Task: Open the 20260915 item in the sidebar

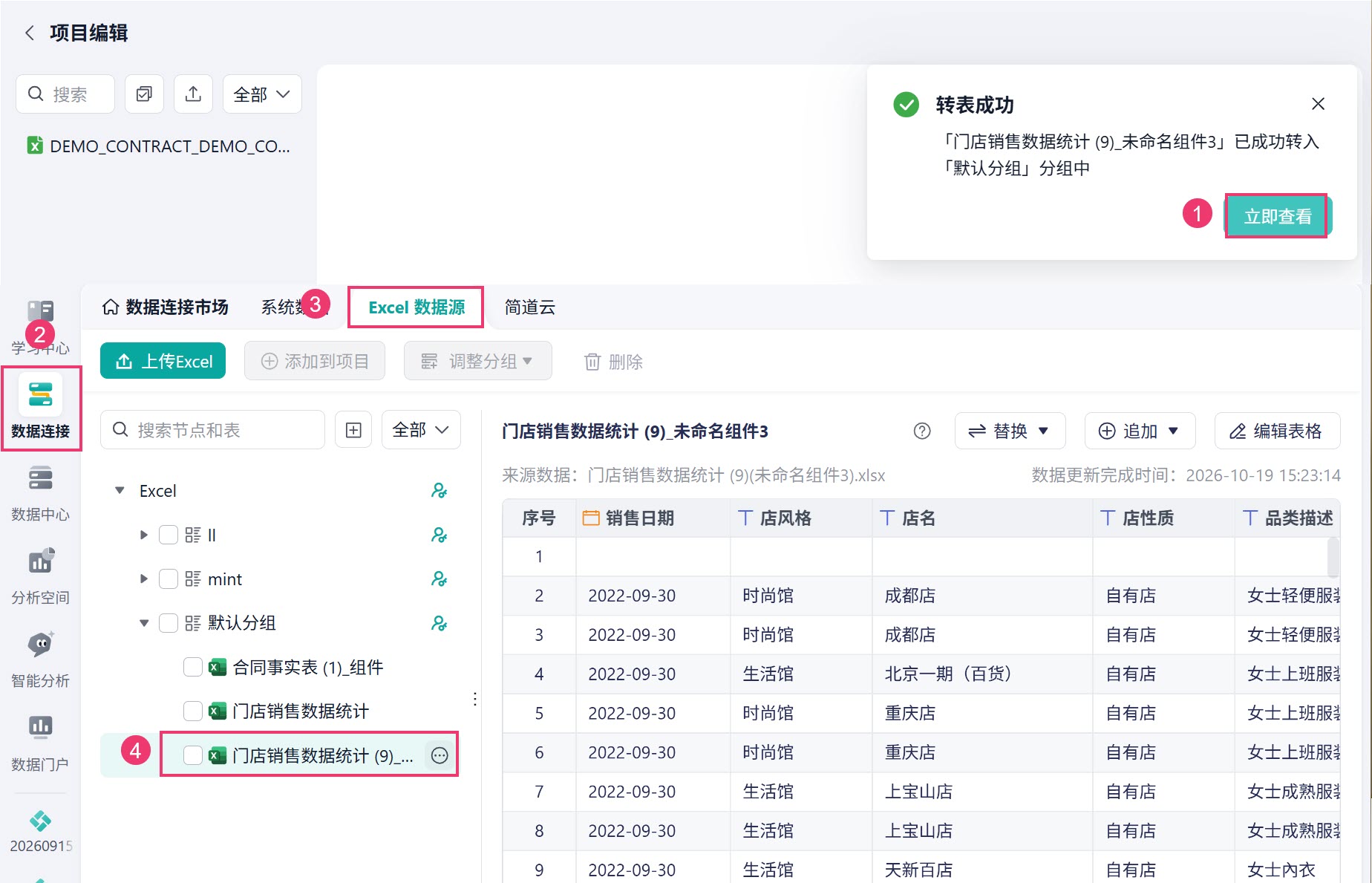Action: click(x=41, y=832)
